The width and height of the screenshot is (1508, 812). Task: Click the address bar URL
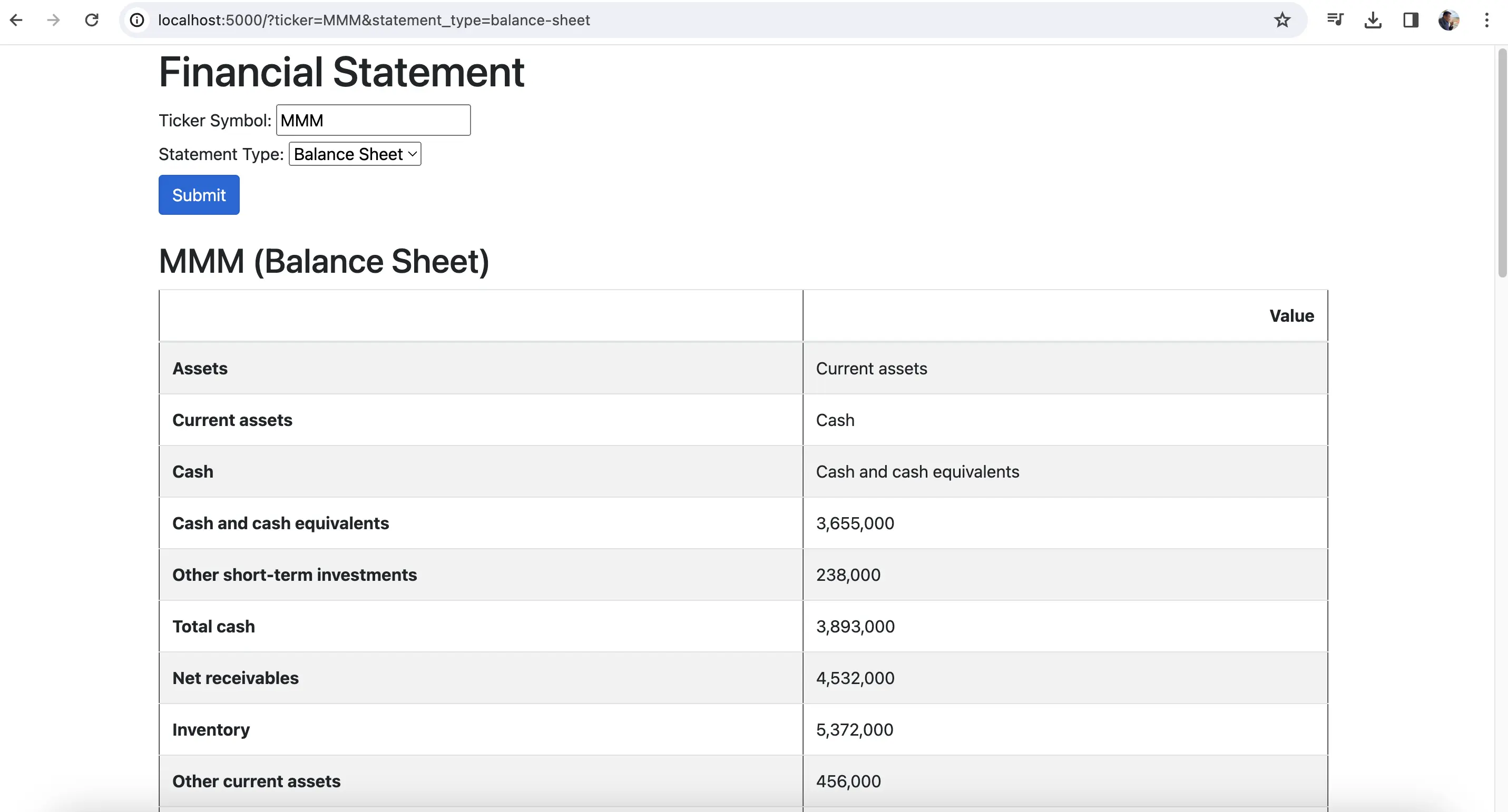[x=374, y=20]
